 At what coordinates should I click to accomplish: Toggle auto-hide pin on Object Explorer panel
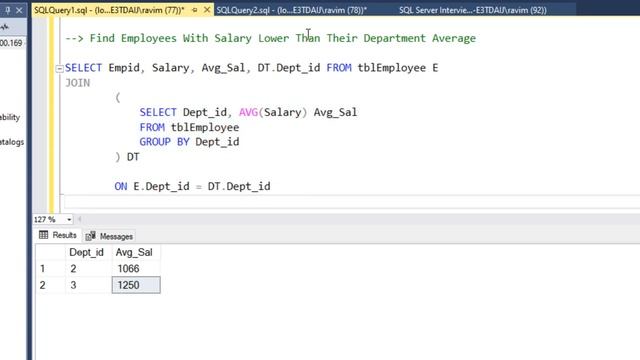8,11
